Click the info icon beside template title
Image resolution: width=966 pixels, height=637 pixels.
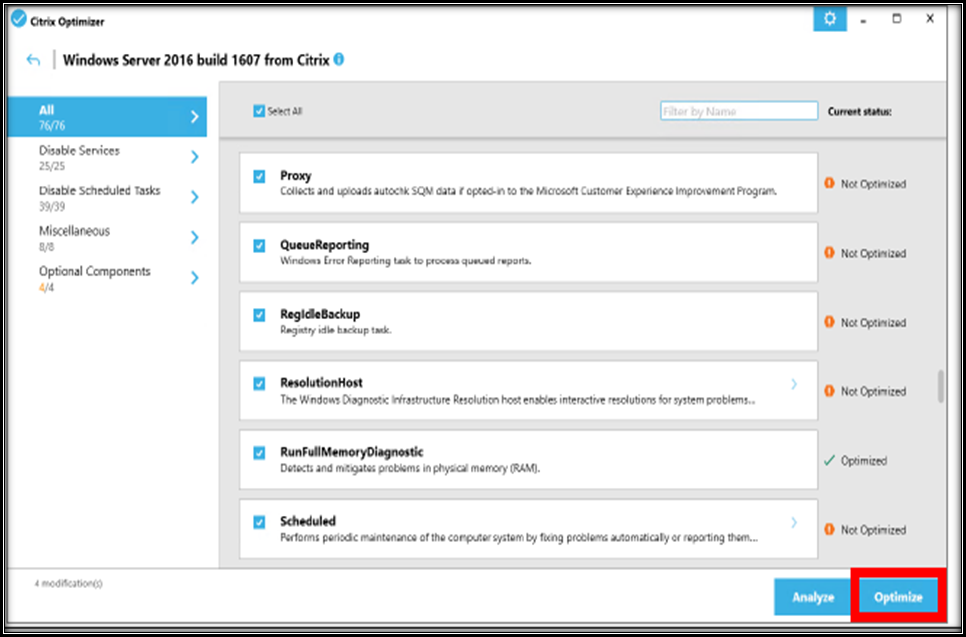[x=339, y=60]
